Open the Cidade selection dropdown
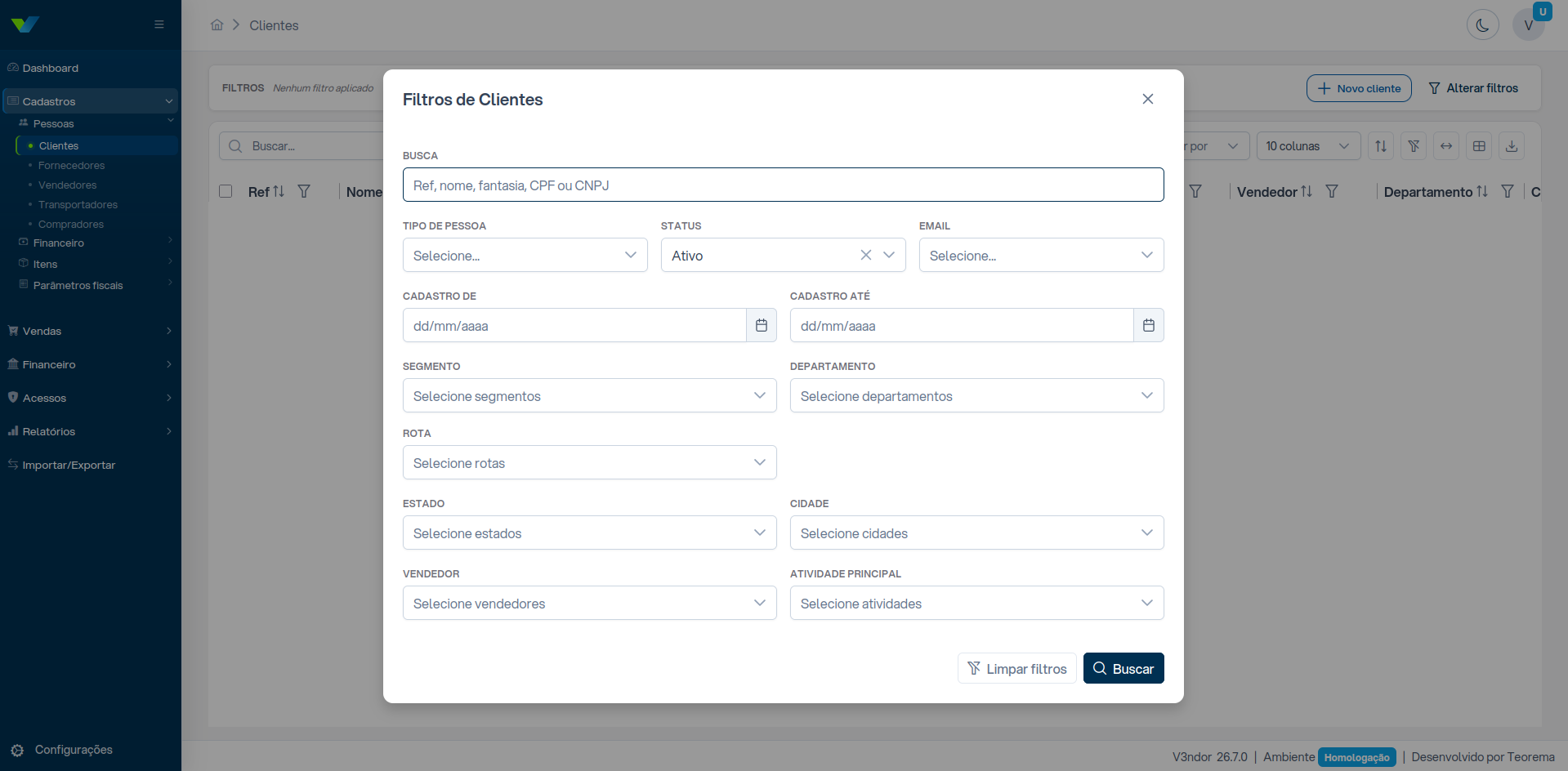The width and height of the screenshot is (1568, 771). 976,533
